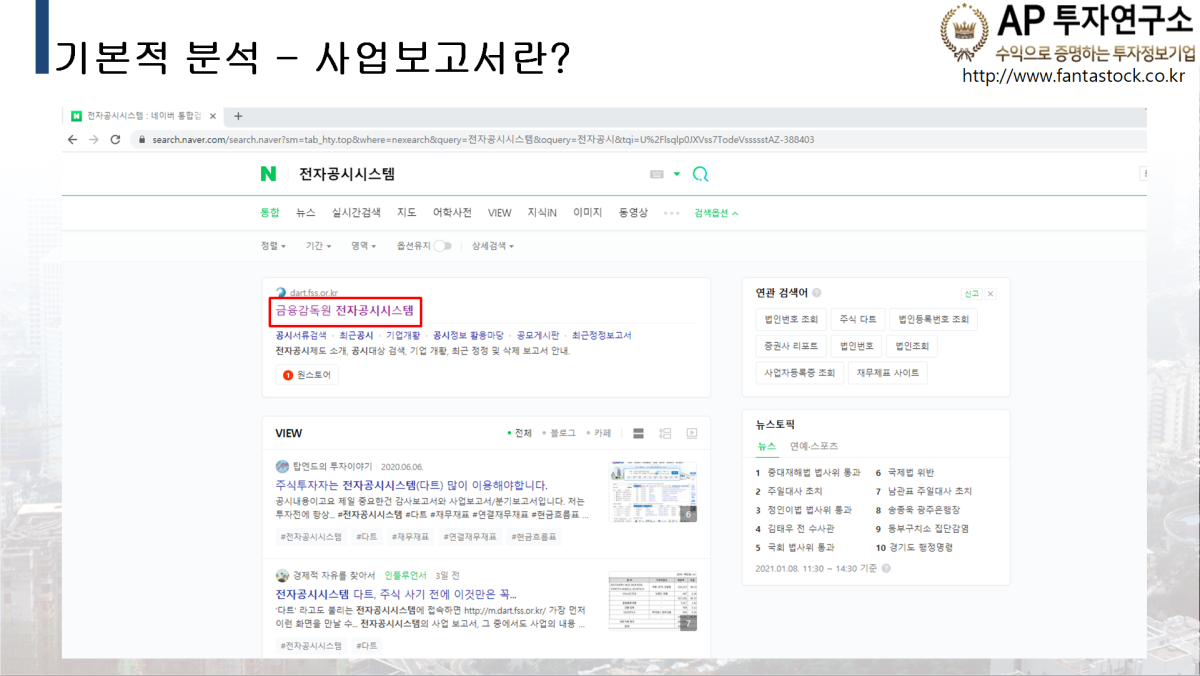Select the 전체 filter in the VIEW section
1200x676 pixels.
(x=519, y=433)
